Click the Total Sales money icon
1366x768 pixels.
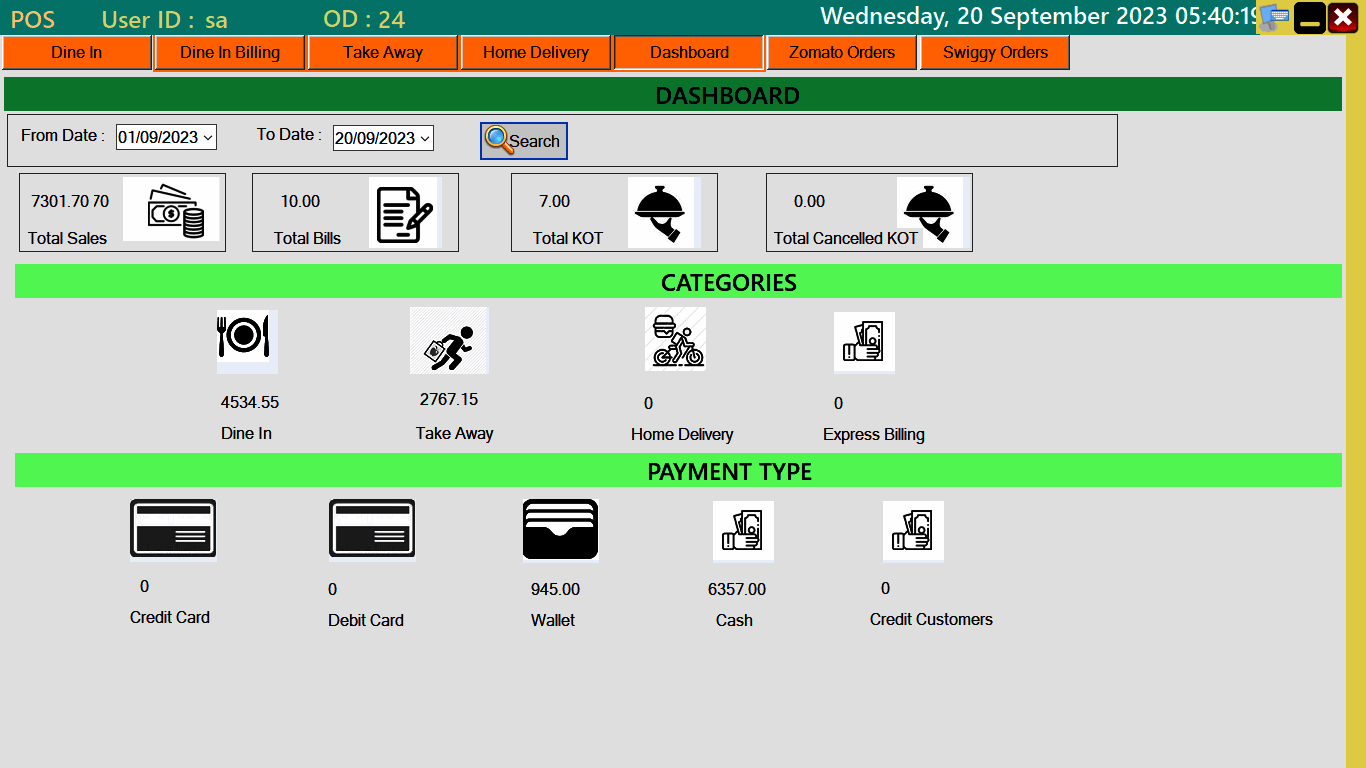(x=172, y=208)
